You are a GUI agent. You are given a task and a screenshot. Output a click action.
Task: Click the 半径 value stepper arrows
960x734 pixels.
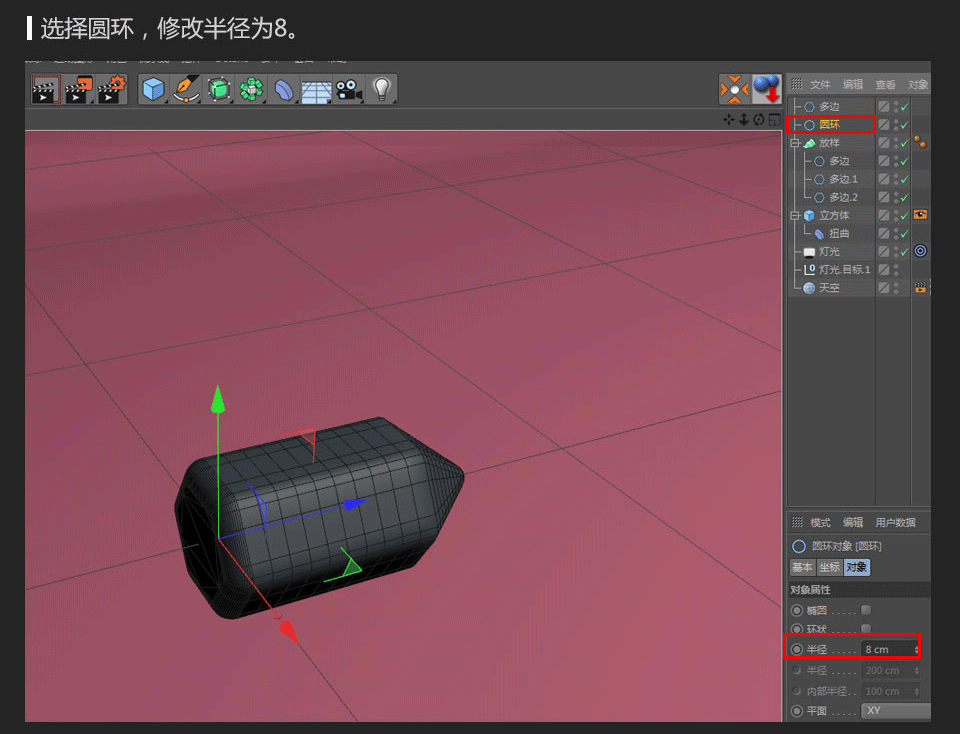(x=916, y=649)
